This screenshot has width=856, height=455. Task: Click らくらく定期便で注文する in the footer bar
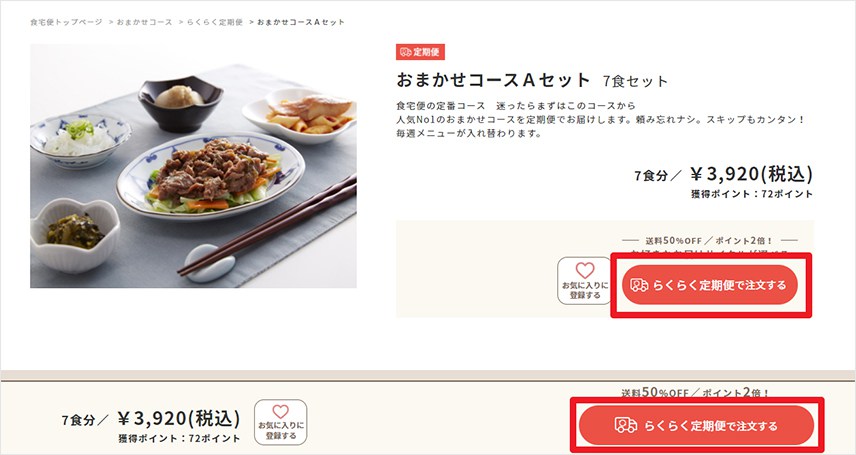(x=696, y=425)
